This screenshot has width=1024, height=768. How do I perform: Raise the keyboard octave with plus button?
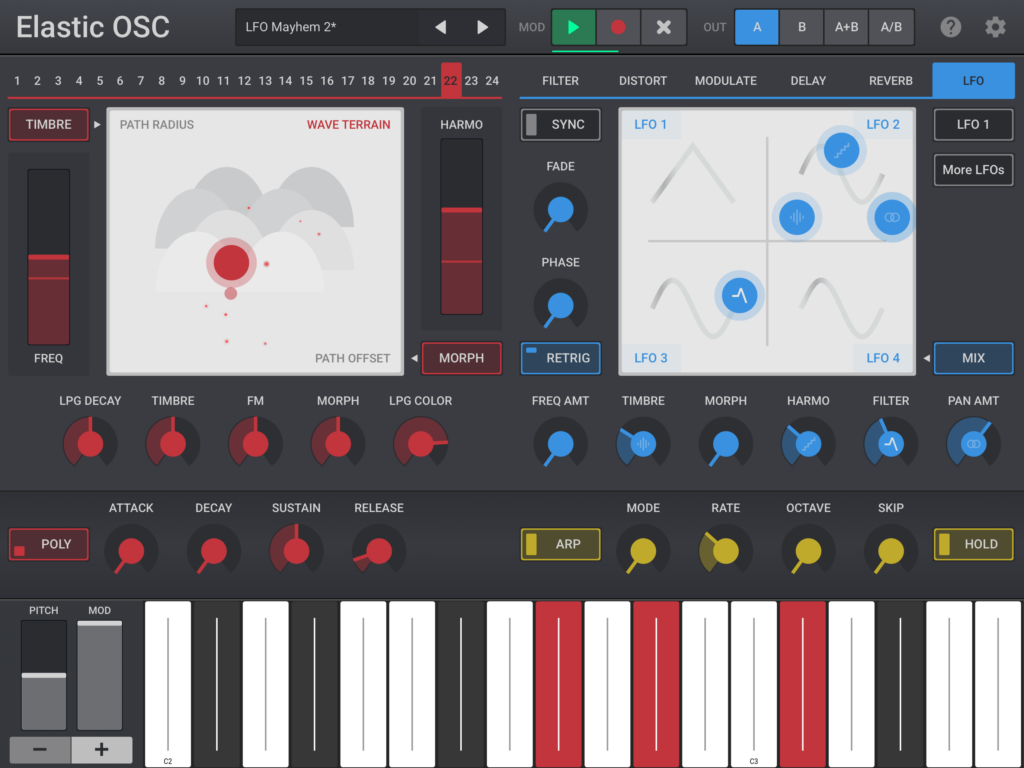101,750
